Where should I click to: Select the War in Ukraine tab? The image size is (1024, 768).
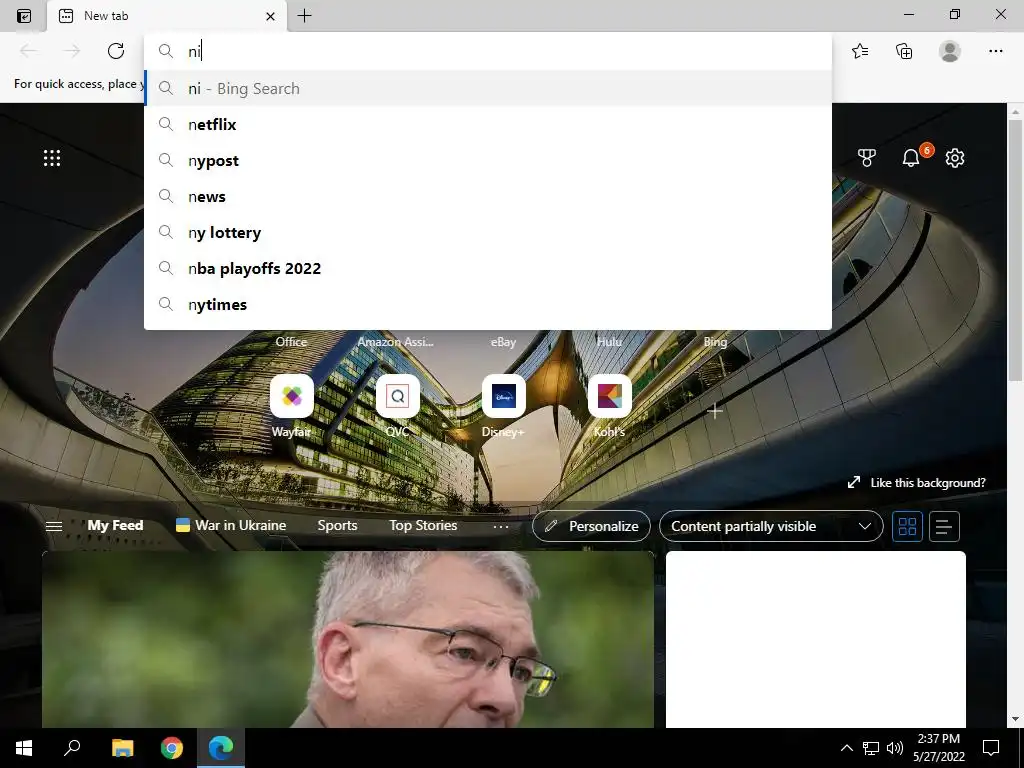coord(231,526)
